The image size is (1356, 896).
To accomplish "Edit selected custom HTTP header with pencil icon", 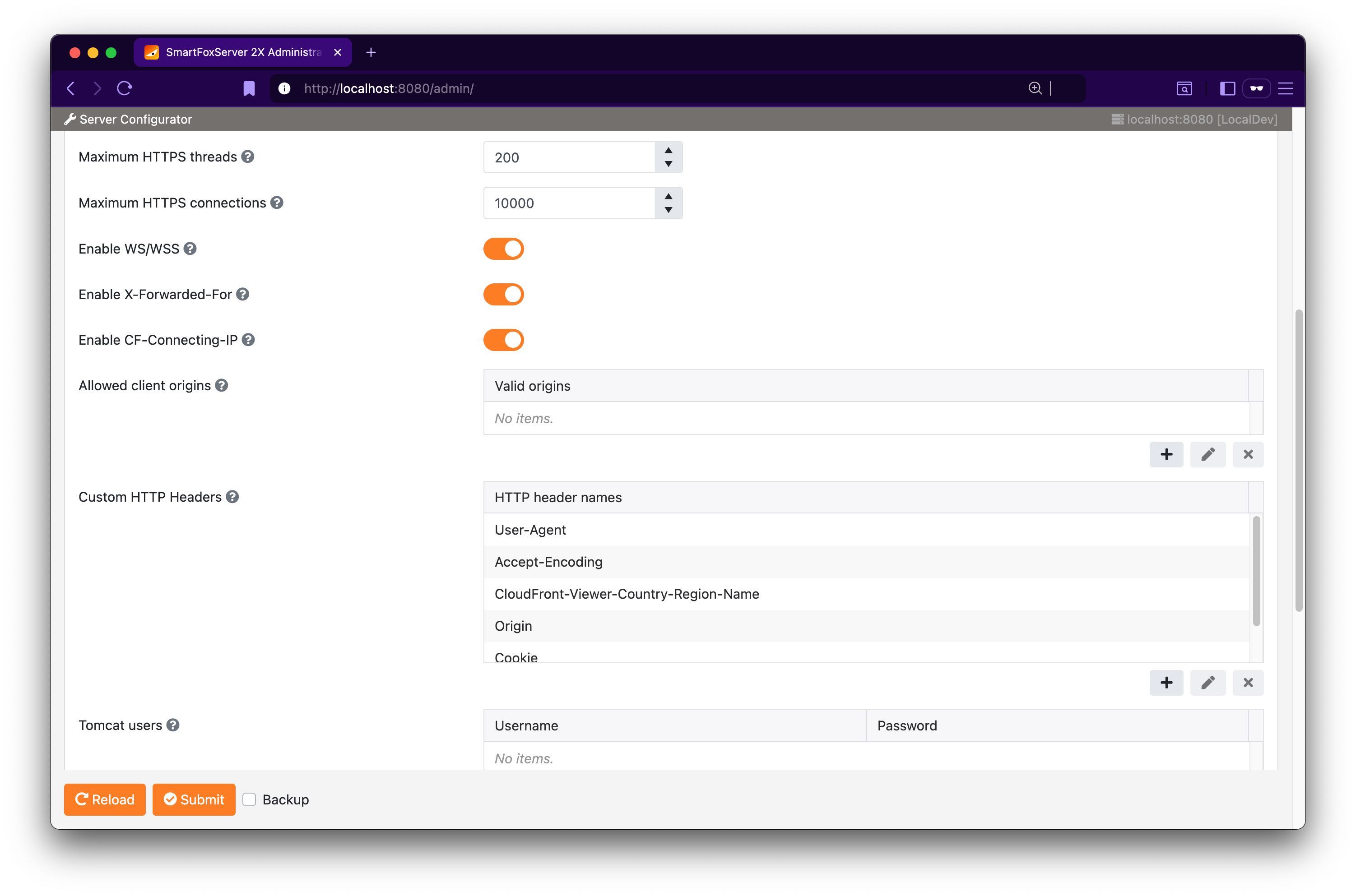I will coord(1207,682).
